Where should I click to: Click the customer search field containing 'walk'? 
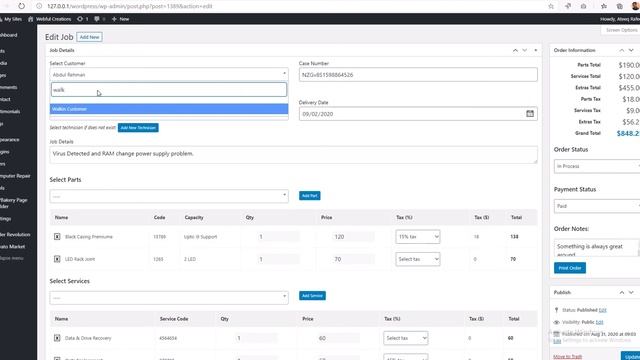coord(169,90)
